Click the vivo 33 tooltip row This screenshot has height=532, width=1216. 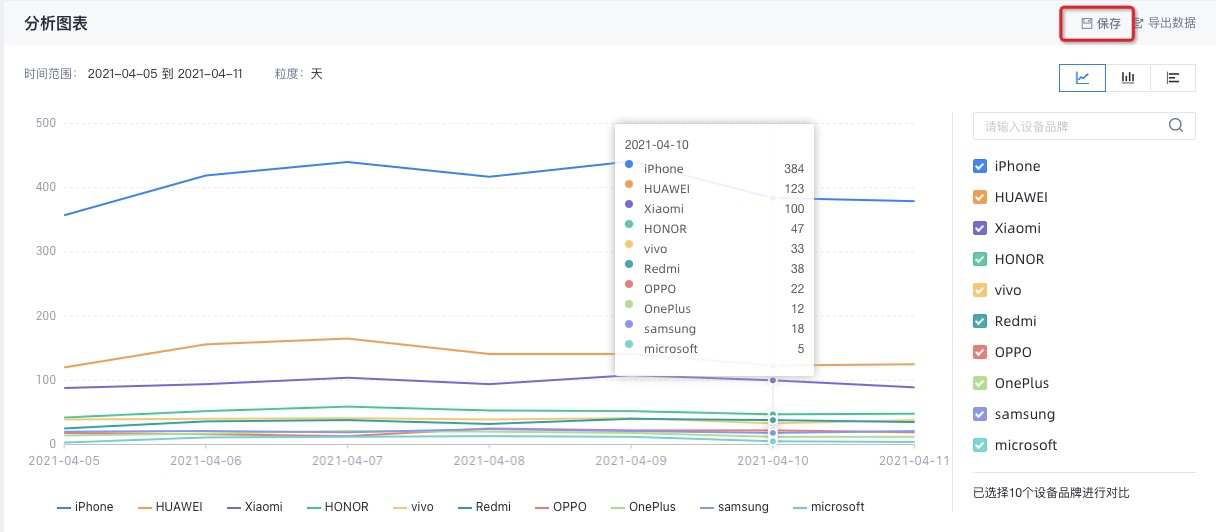pyautogui.click(x=714, y=249)
